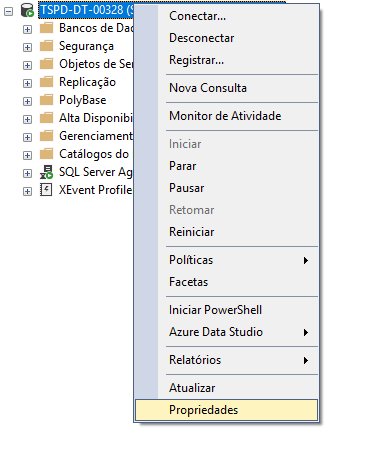Screen dimensions: 390x449
Task: Select the Gerenciamento tree label
Action: tap(96, 136)
